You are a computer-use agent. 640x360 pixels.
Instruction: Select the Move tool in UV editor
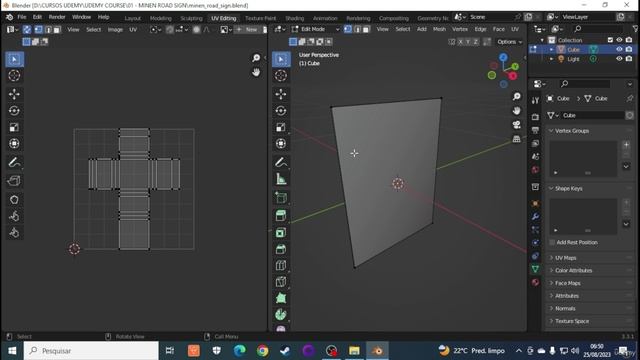14,94
